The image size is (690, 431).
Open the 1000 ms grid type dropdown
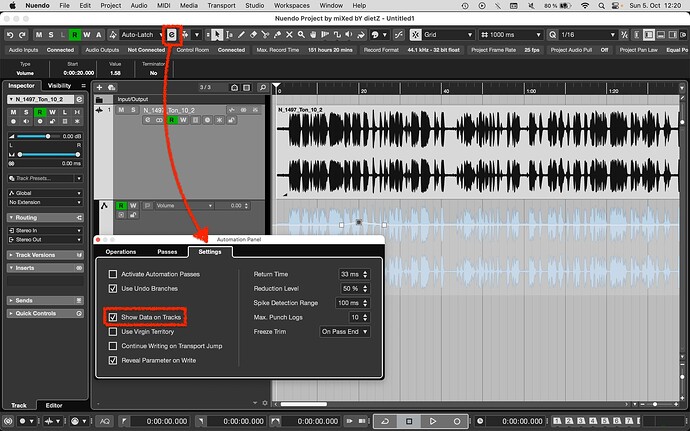(x=511, y=35)
